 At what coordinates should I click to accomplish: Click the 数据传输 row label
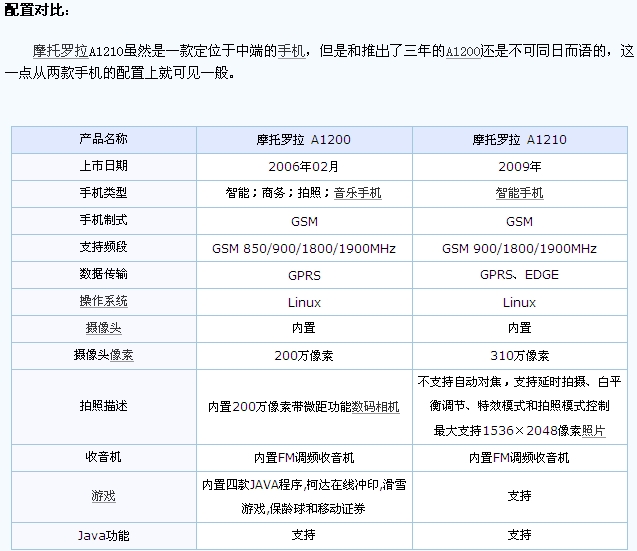(x=104, y=274)
